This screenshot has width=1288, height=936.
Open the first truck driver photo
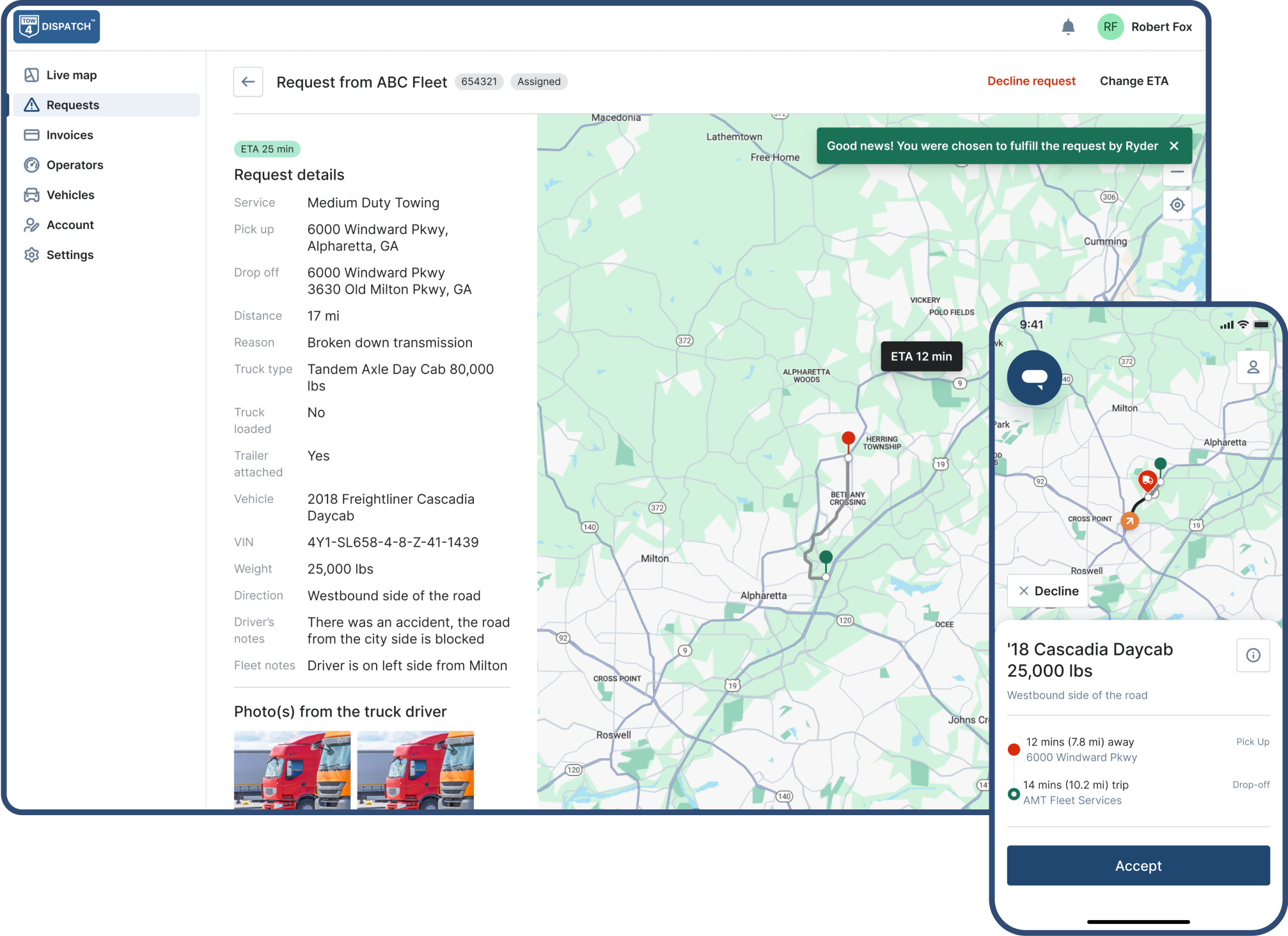pos(292,769)
